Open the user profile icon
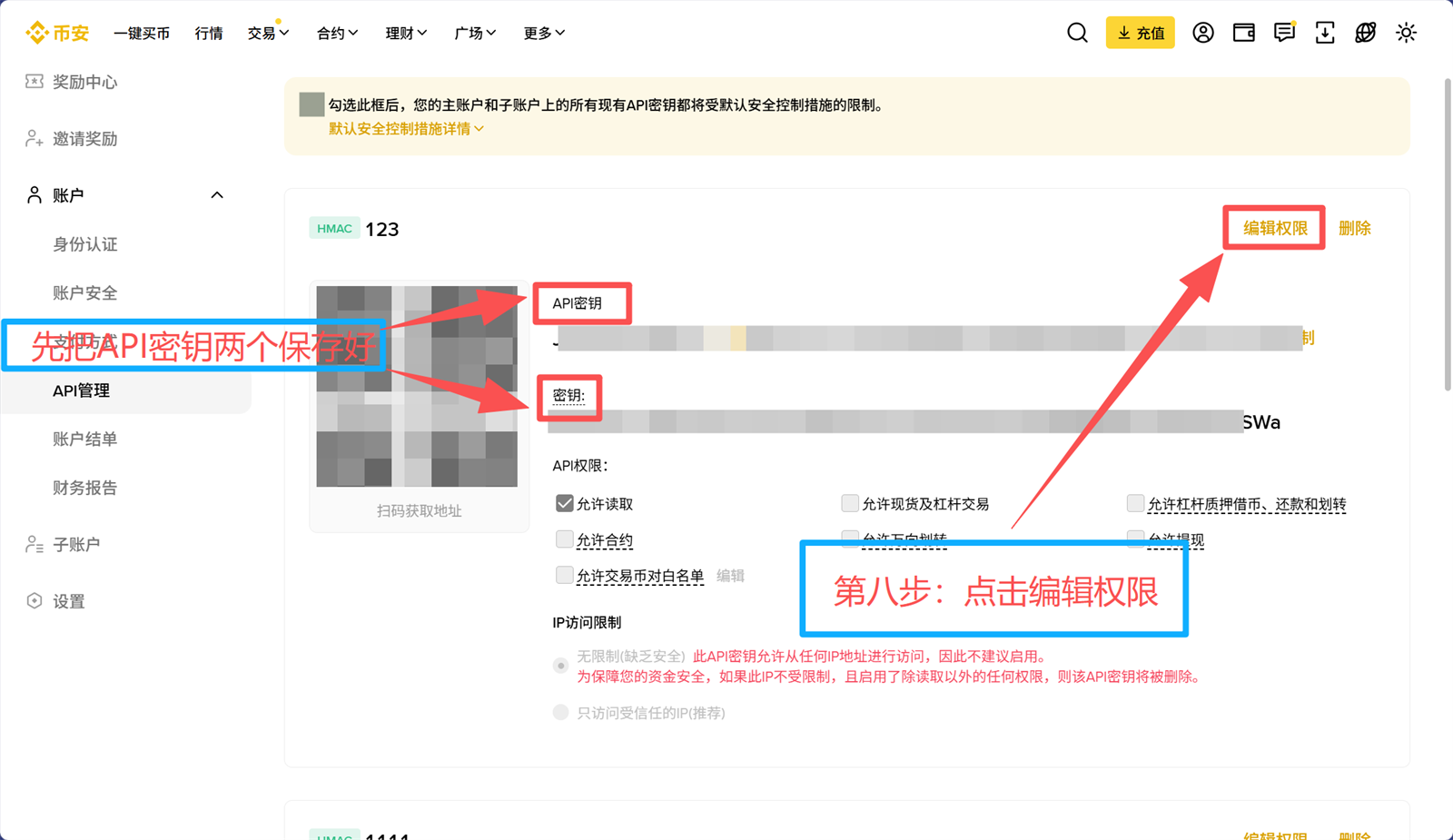This screenshot has height=840, width=1453. (1203, 33)
